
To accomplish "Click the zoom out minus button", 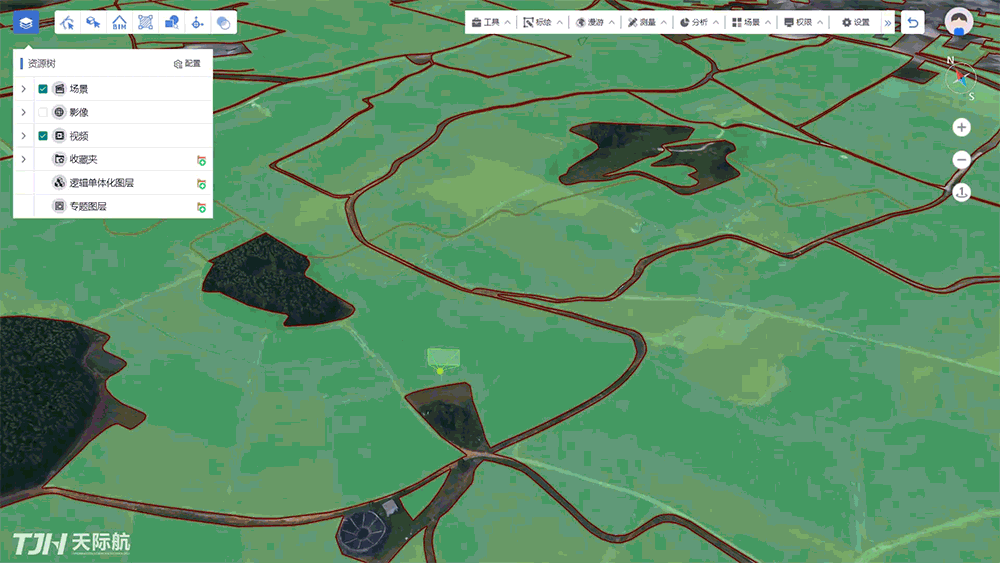I will [x=961, y=160].
